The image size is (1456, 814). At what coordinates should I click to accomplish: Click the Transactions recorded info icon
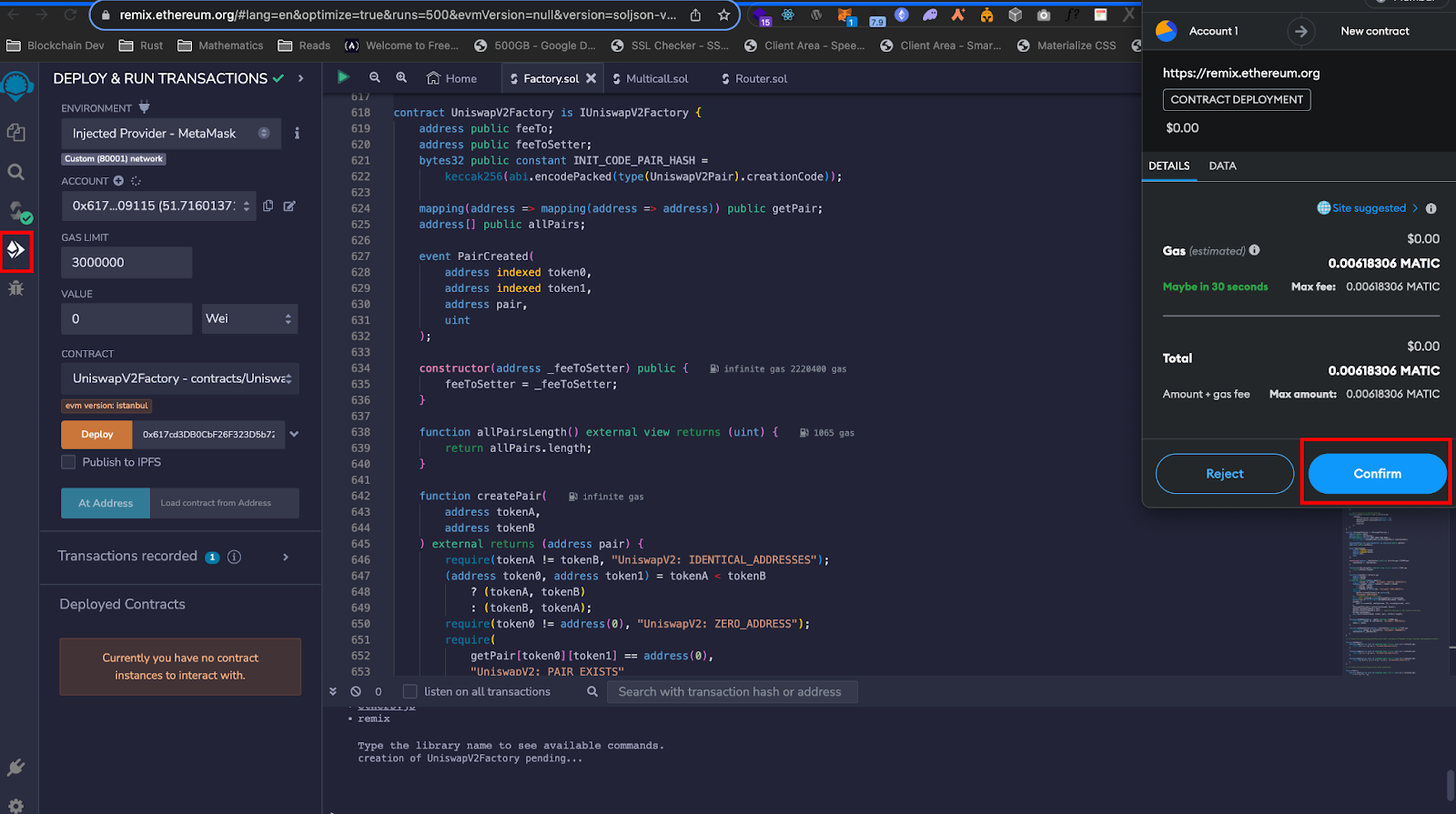pyautogui.click(x=234, y=557)
